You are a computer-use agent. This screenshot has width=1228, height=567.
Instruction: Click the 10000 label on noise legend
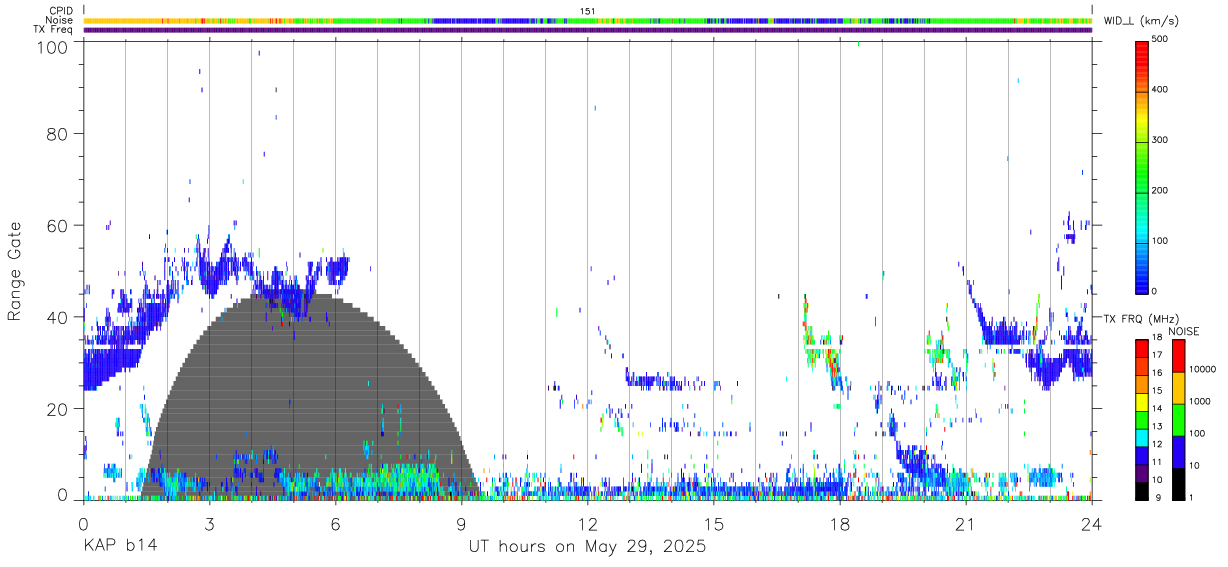[1203, 369]
